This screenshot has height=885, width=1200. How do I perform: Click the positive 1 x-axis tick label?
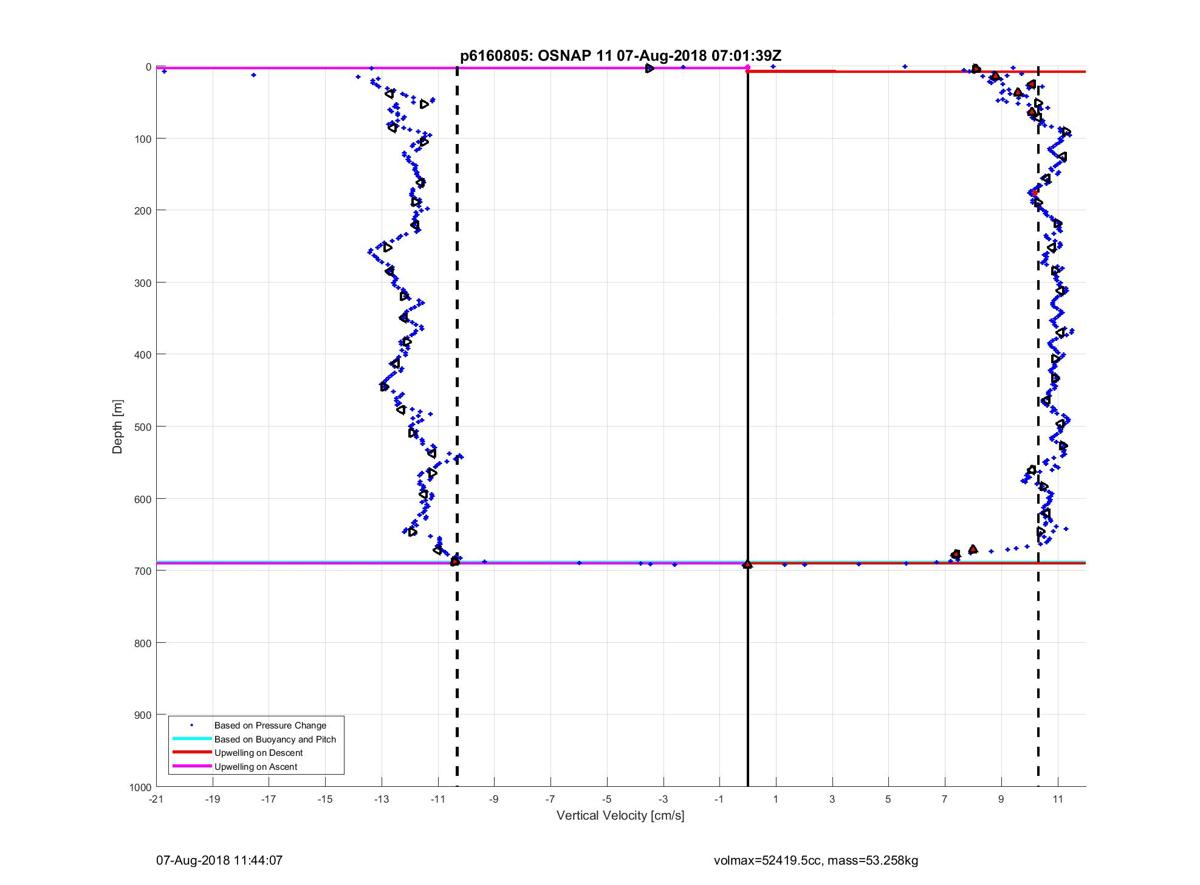click(776, 800)
